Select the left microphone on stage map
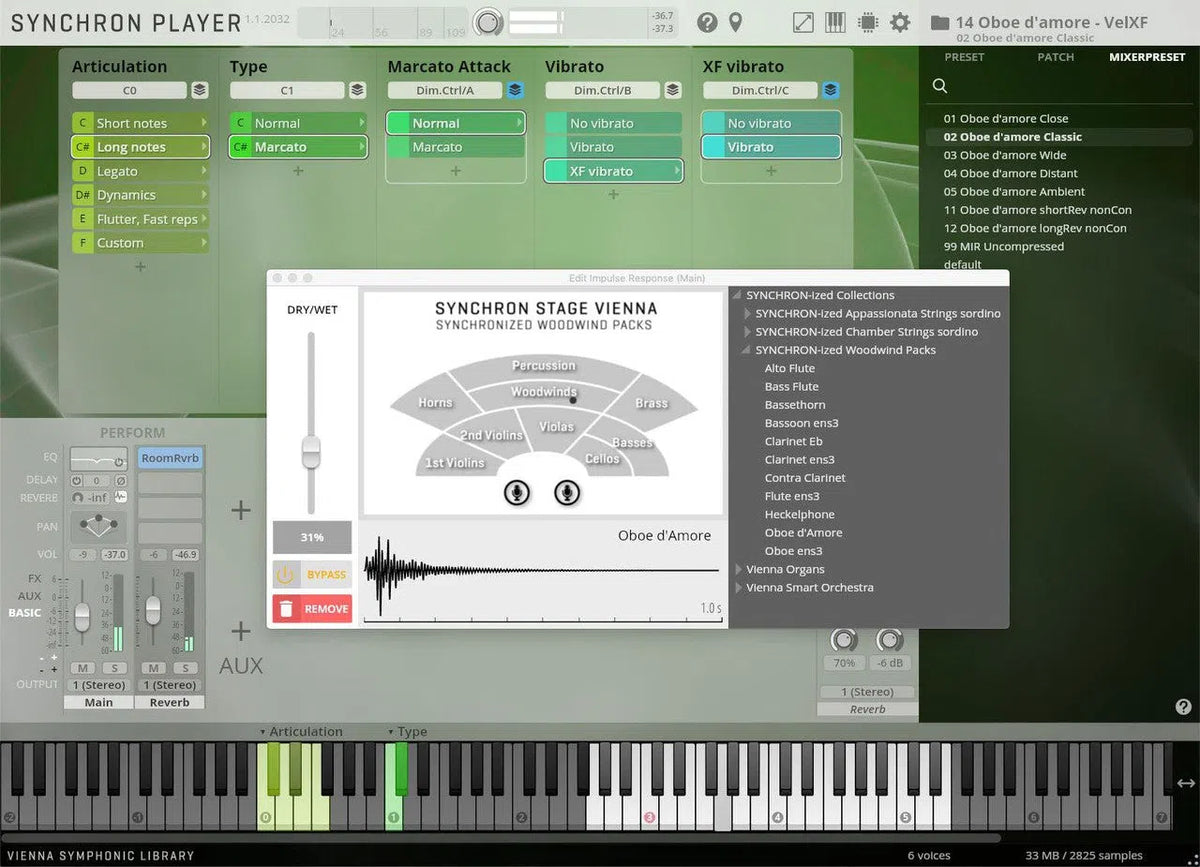This screenshot has height=867, width=1200. coord(517,492)
